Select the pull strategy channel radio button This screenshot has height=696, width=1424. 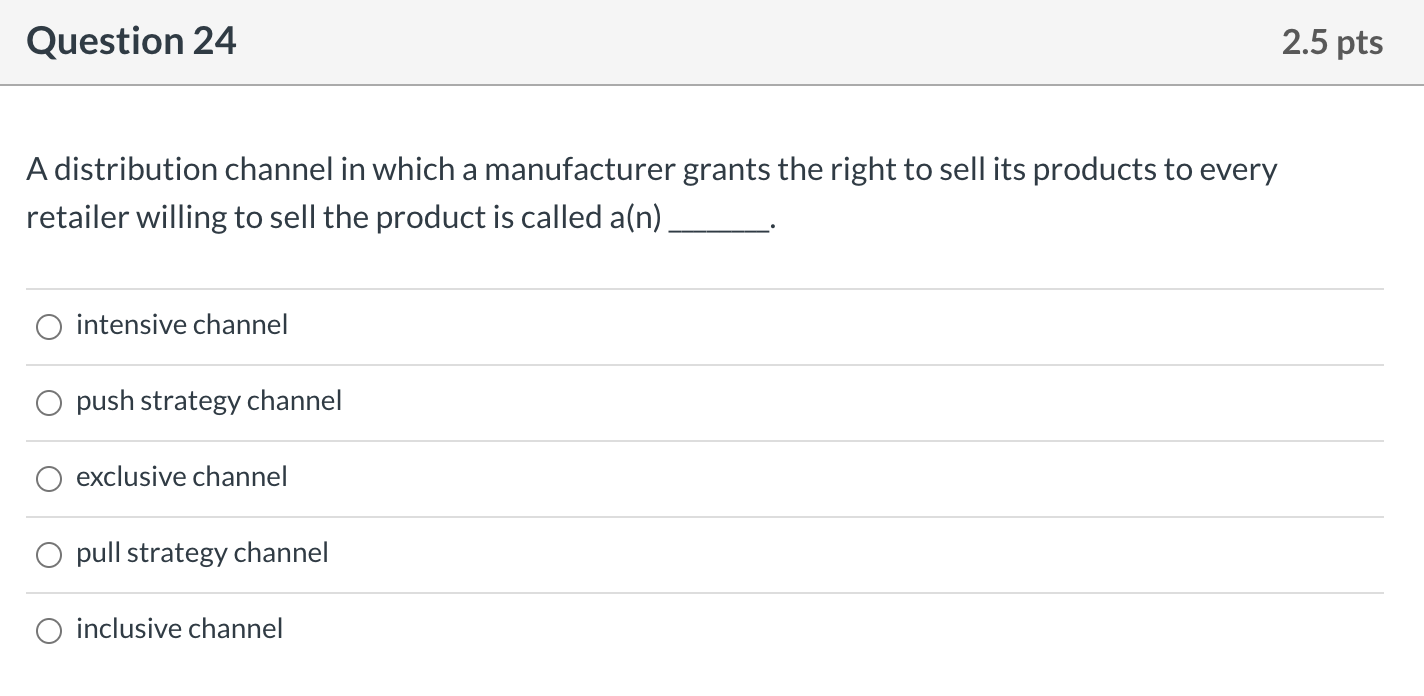[48, 554]
